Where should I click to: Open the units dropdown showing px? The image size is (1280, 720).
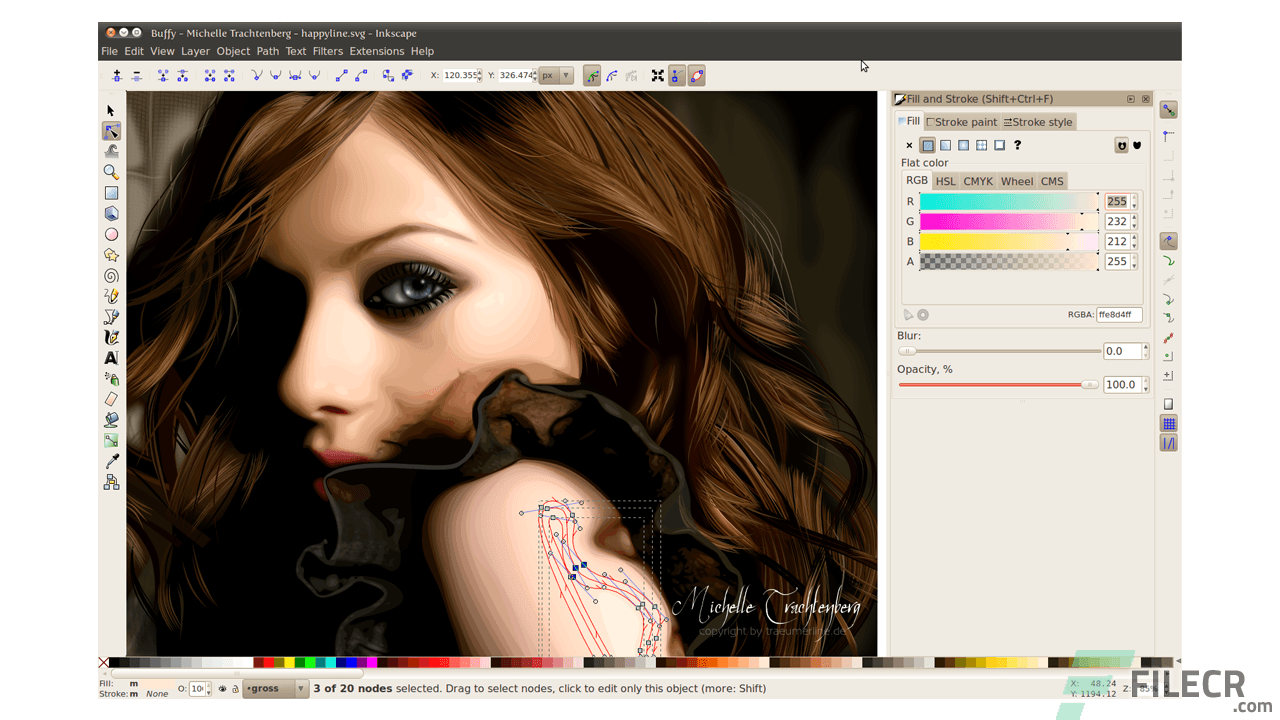coord(556,75)
